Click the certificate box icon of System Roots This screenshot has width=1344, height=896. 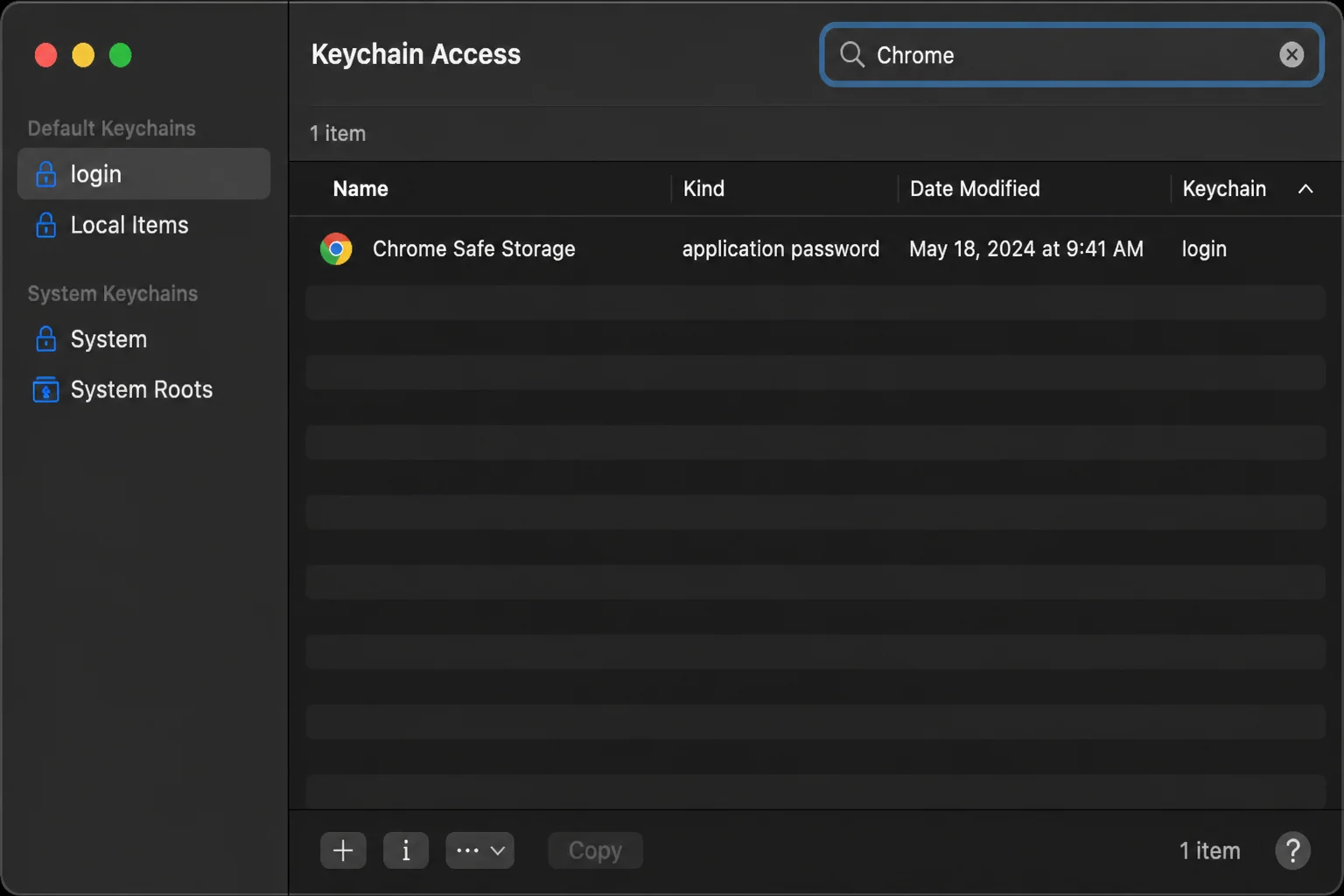click(45, 389)
